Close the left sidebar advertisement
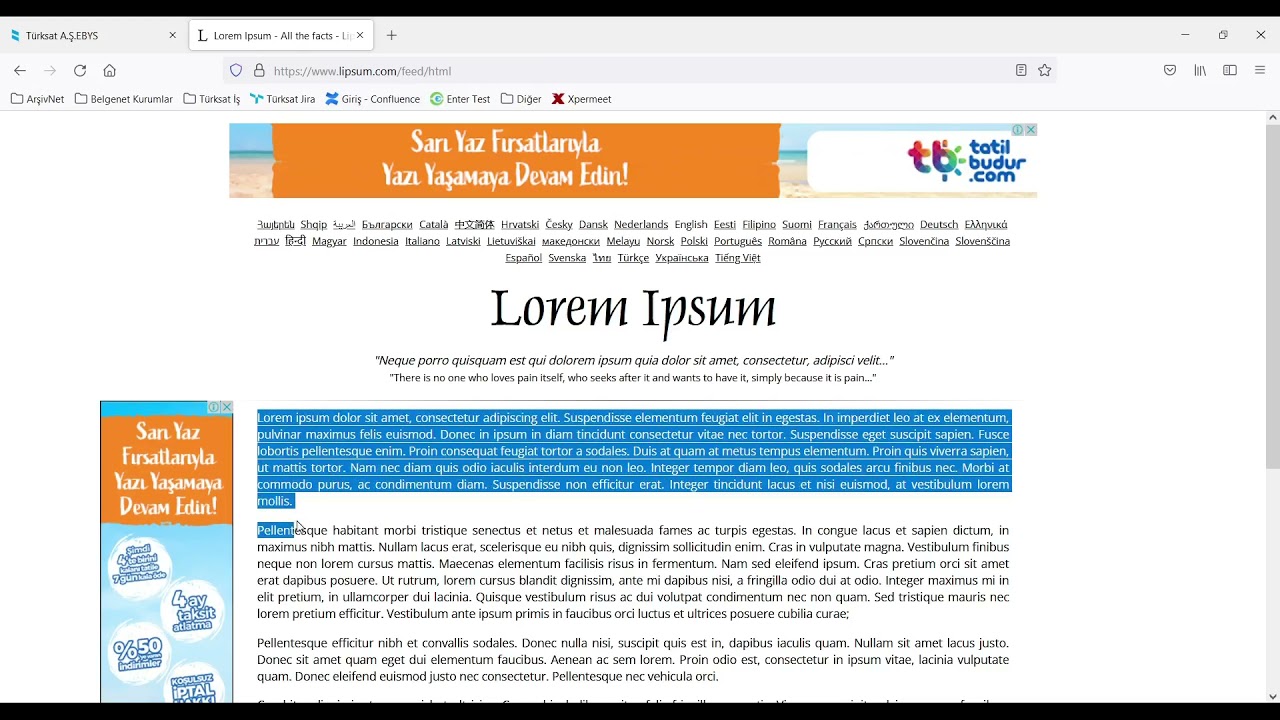The height and width of the screenshot is (720, 1280). pos(227,407)
